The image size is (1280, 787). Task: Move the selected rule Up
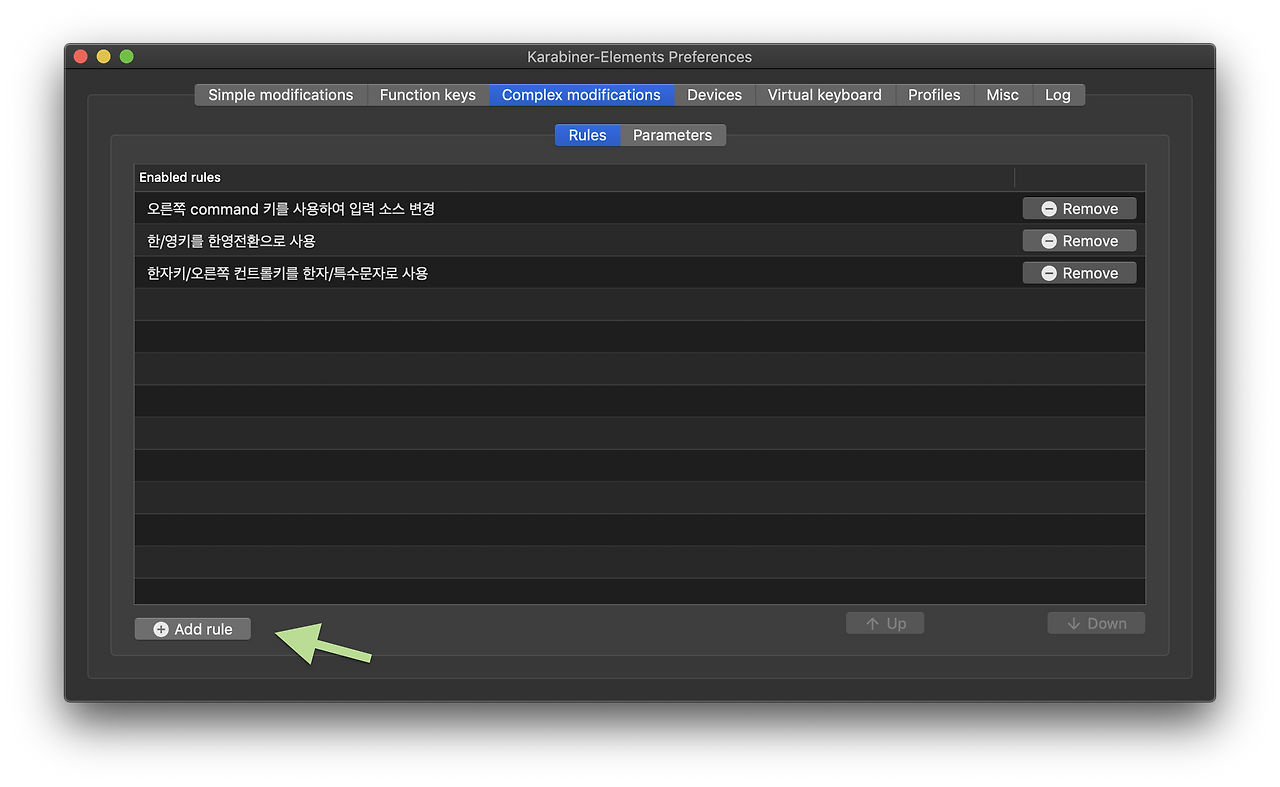tap(885, 623)
